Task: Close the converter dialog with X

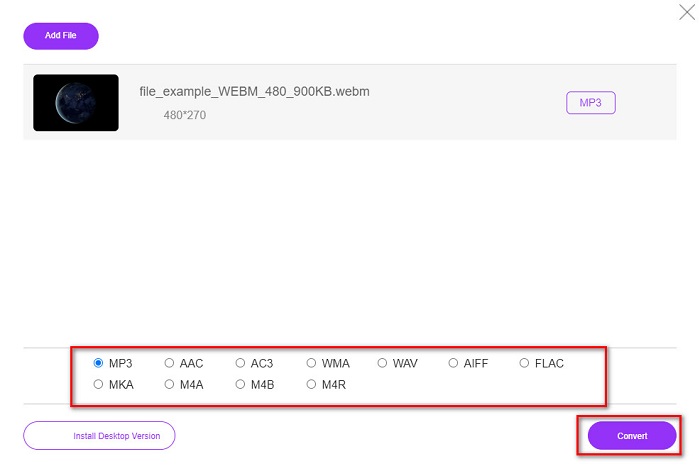Action: 686,12
